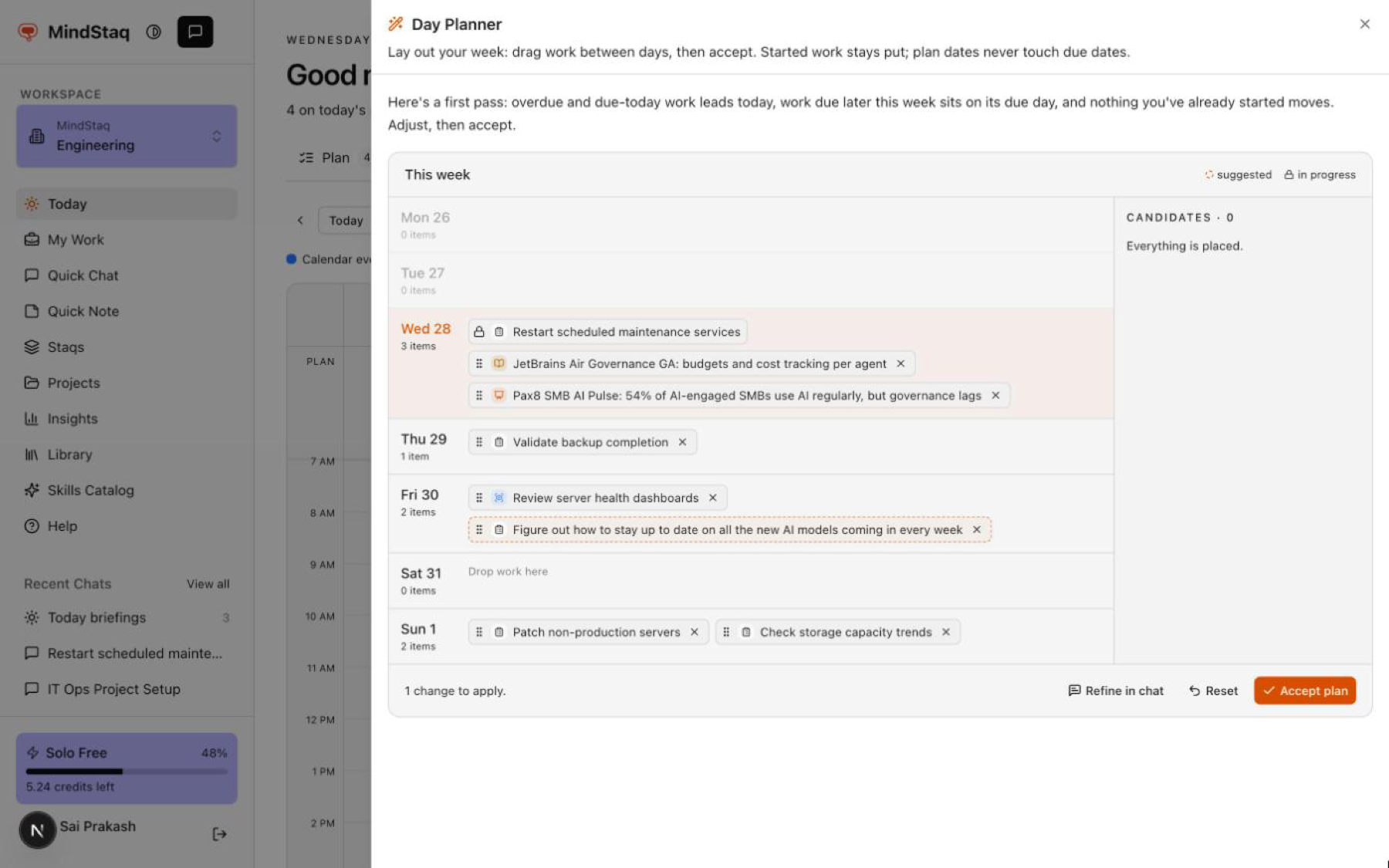The width and height of the screenshot is (1389, 868).
Task: Remove Pax8 SMB AI Pulse item
Action: 995,395
